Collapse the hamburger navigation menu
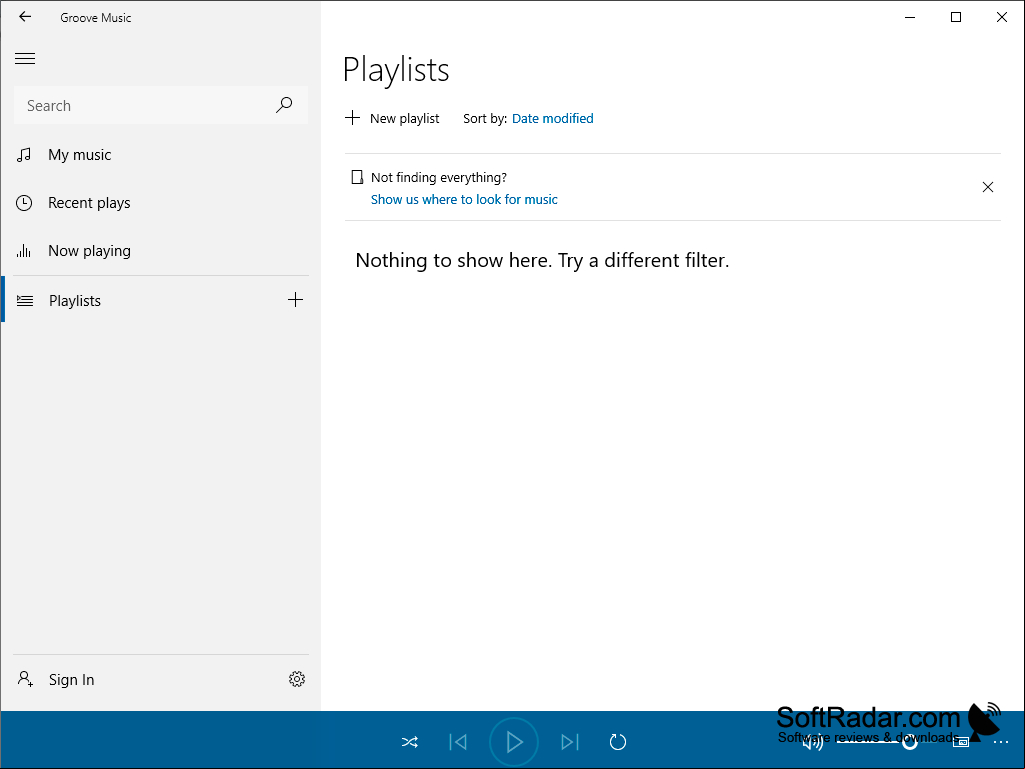 (x=25, y=58)
